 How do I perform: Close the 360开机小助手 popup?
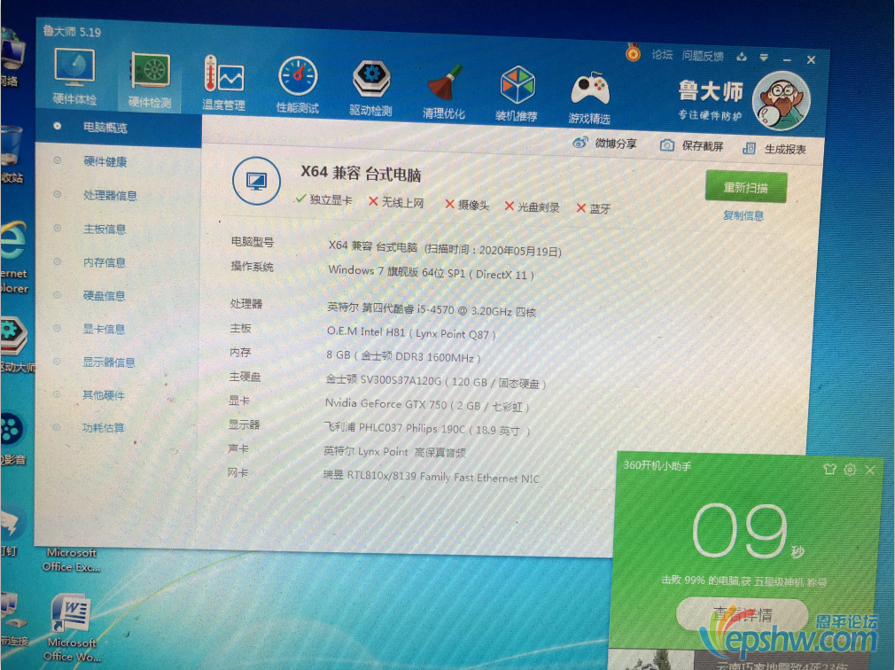point(870,470)
